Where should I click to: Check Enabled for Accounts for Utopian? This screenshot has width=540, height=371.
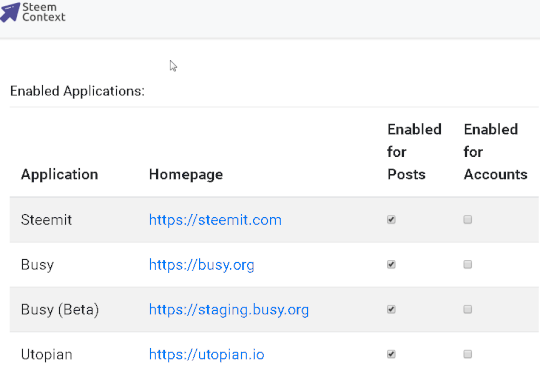point(468,354)
